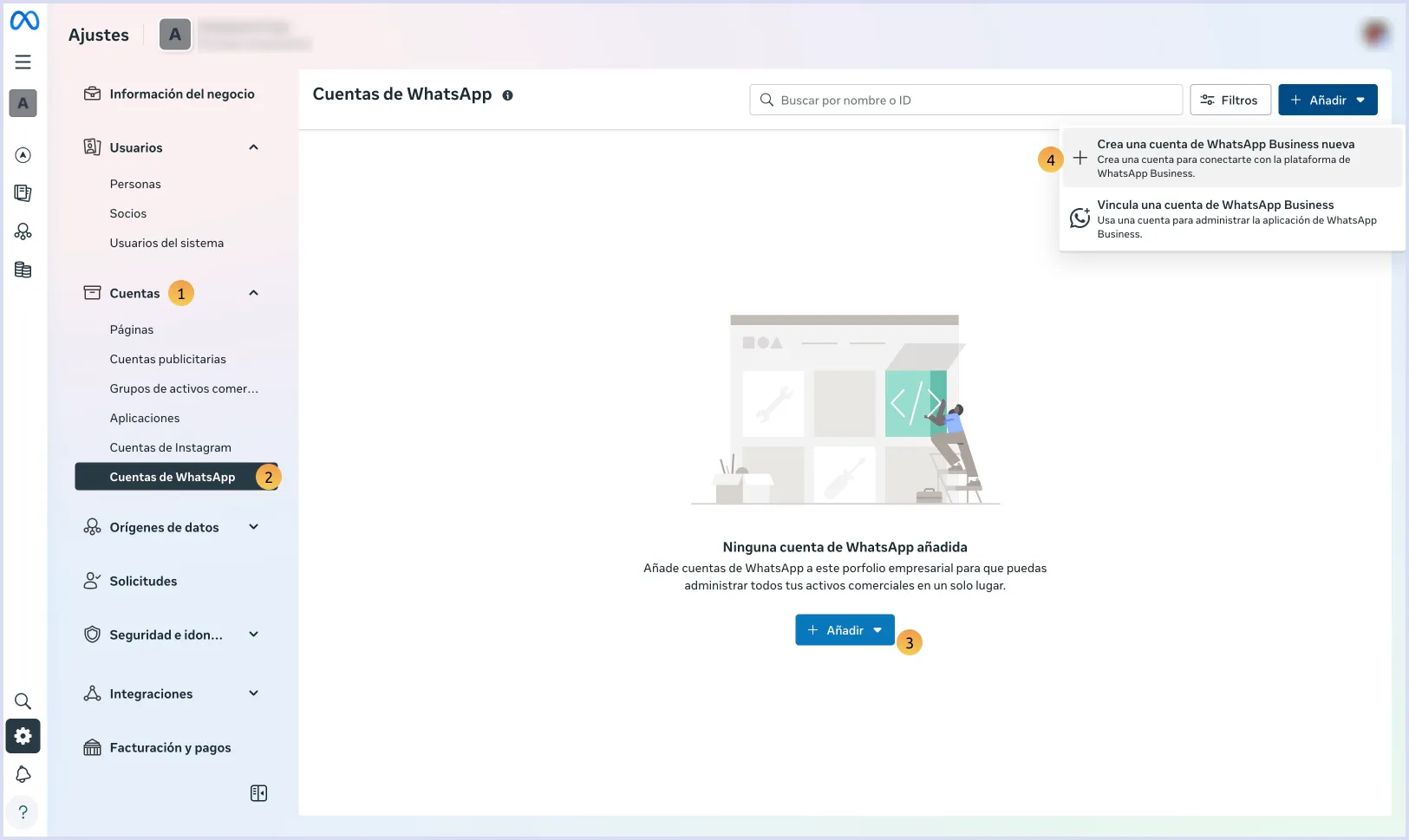Select the settings gear in the left rail

(23, 736)
